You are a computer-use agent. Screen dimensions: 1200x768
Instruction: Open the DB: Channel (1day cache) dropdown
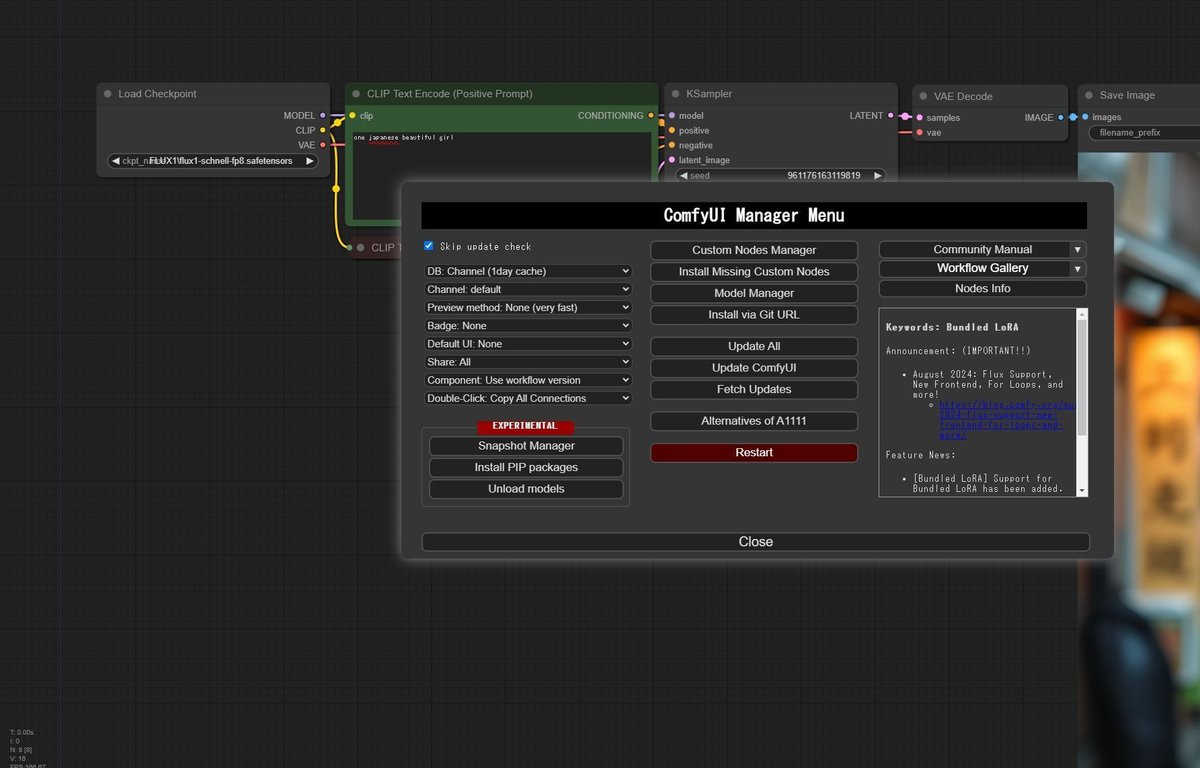click(528, 271)
